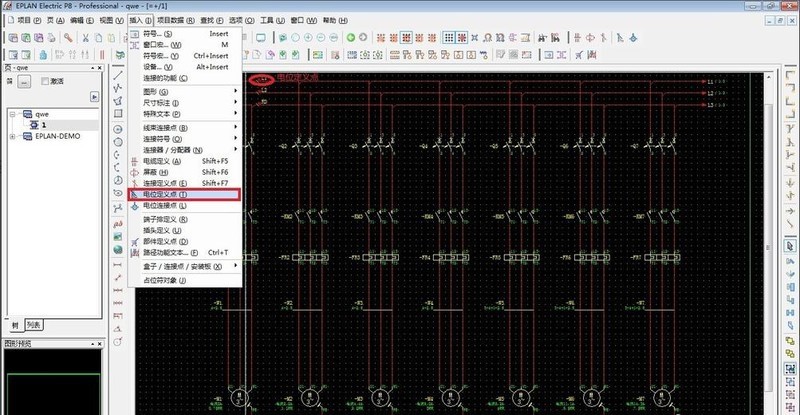This screenshot has width=800, height=415.
Task: Select EPLAN-DEMO in project tree
Action: point(58,136)
